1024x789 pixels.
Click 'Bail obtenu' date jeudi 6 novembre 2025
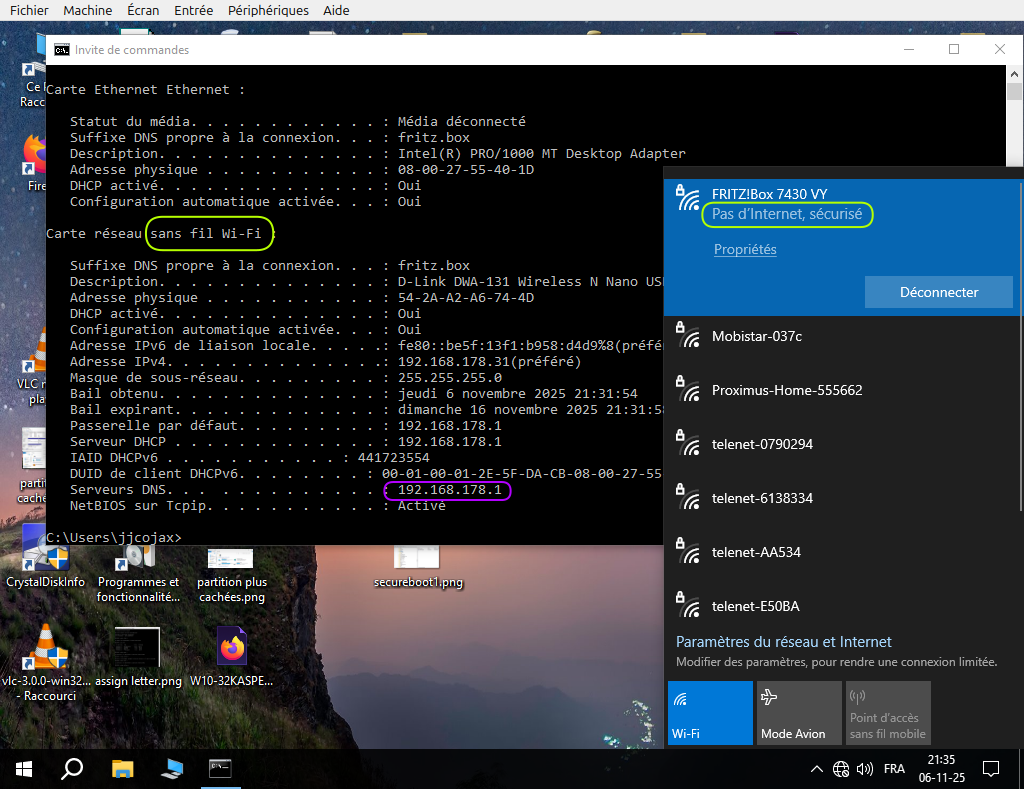pos(517,394)
